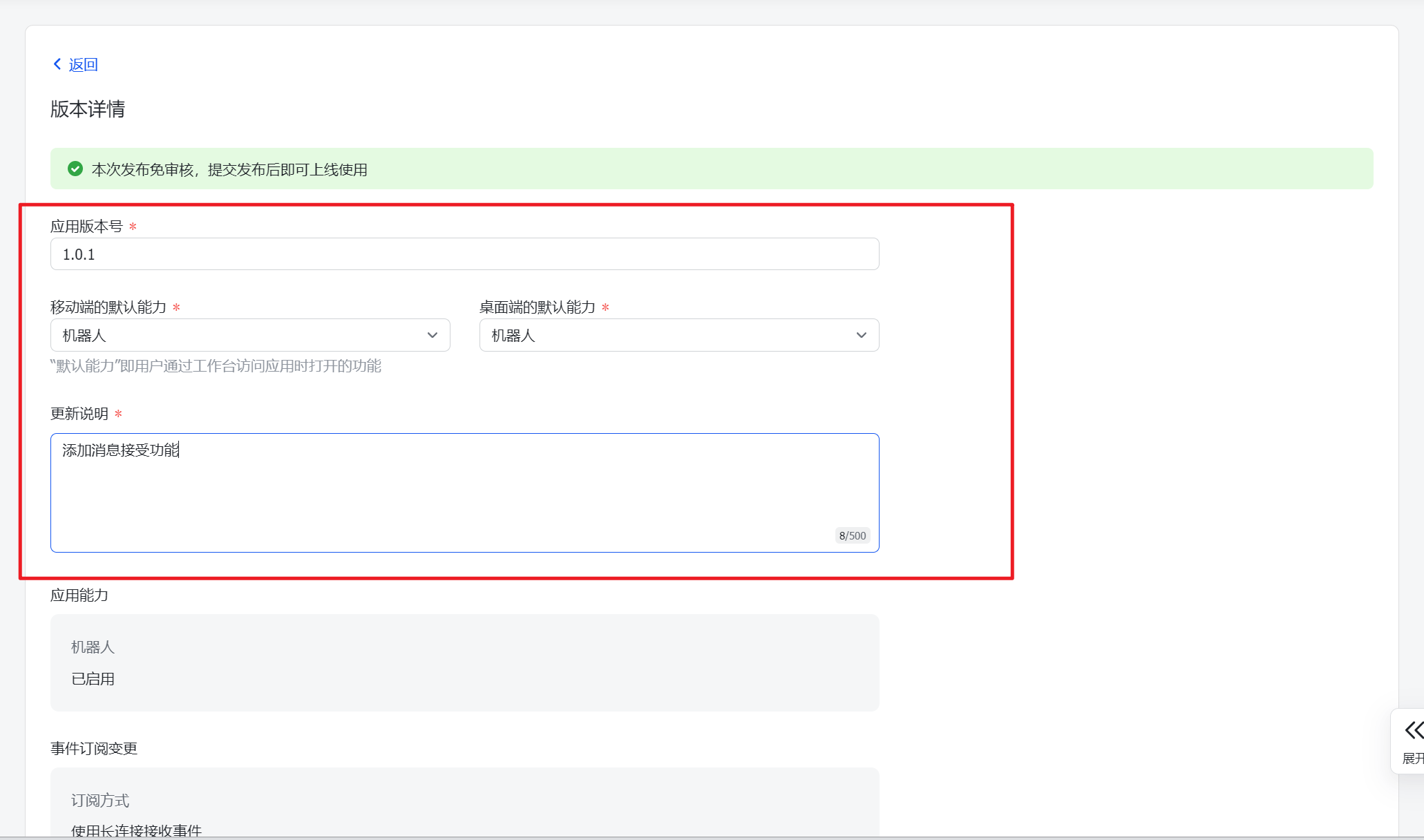
Task: Click the 机器人 application ability card
Action: point(464,662)
